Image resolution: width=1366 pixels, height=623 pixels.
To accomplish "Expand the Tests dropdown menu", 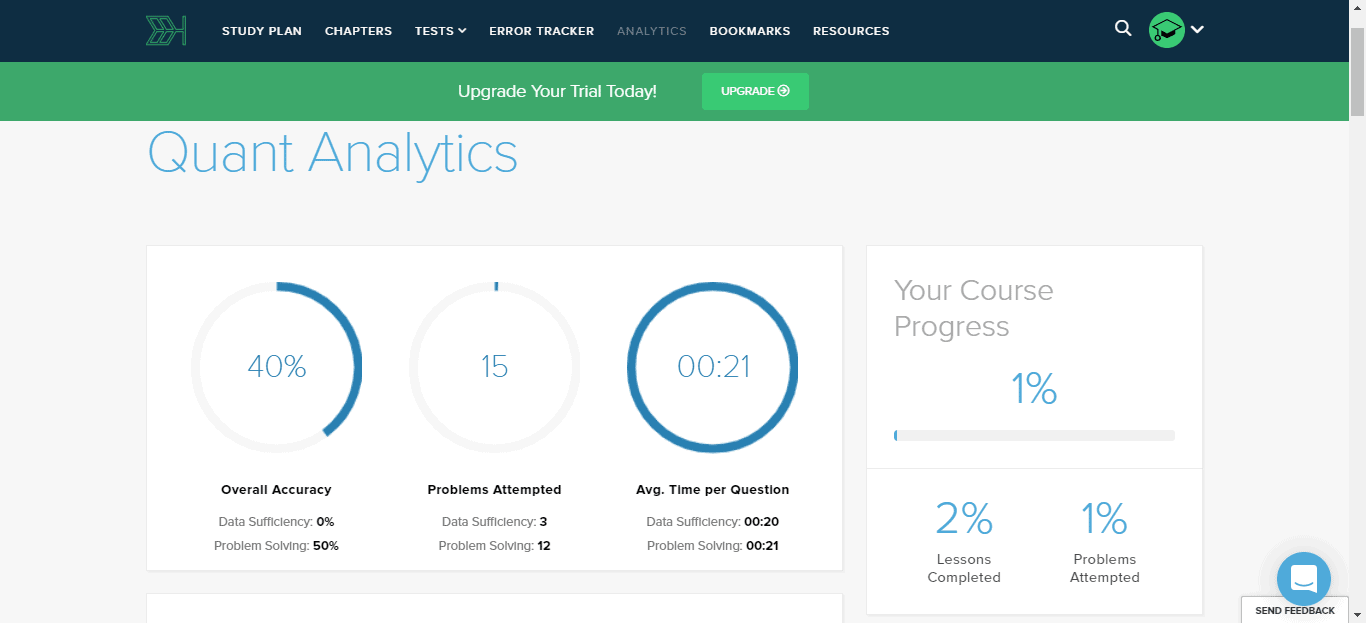I will tap(440, 31).
